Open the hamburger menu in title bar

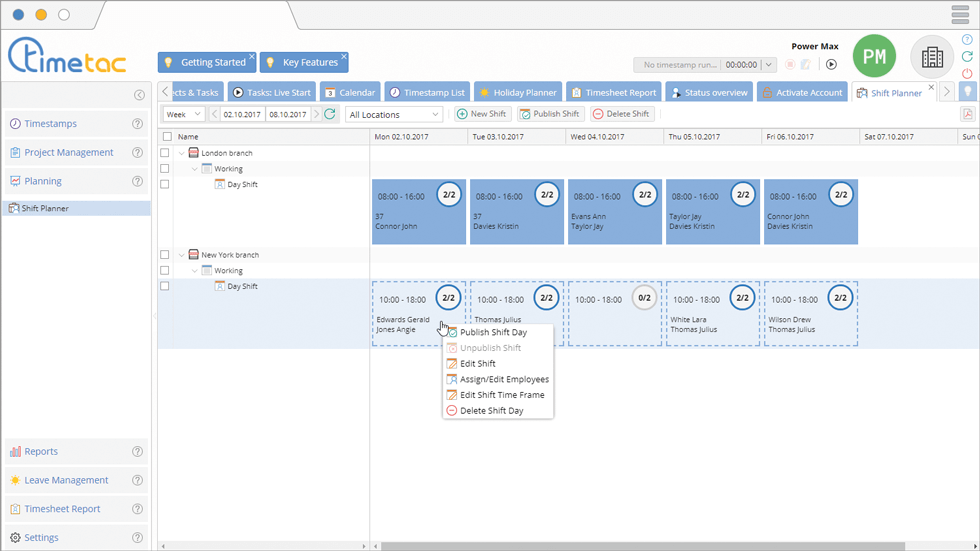(x=960, y=14)
